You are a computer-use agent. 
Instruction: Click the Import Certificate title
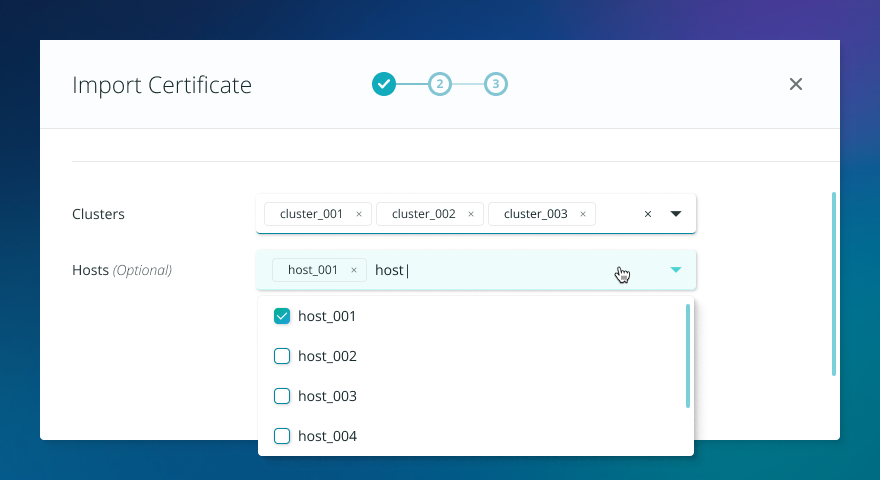click(162, 85)
